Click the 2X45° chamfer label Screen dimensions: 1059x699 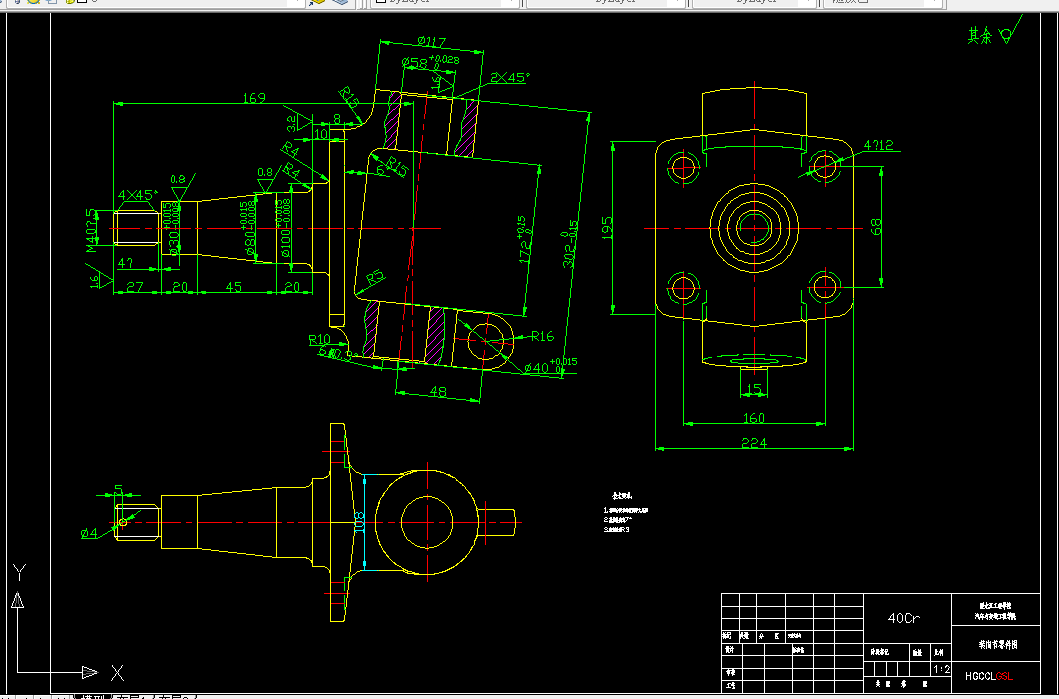(509, 78)
